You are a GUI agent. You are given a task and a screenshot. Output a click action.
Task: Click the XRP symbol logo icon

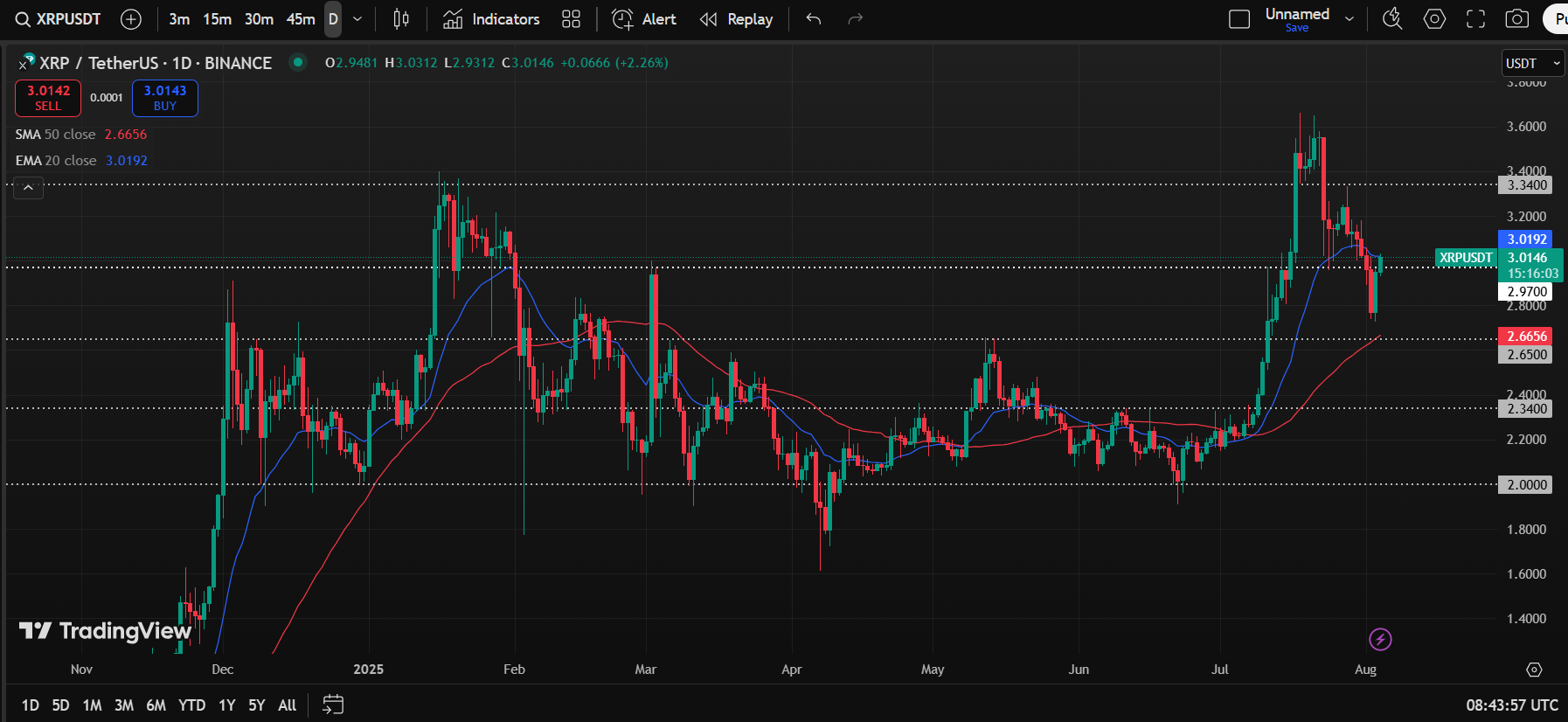pos(27,62)
